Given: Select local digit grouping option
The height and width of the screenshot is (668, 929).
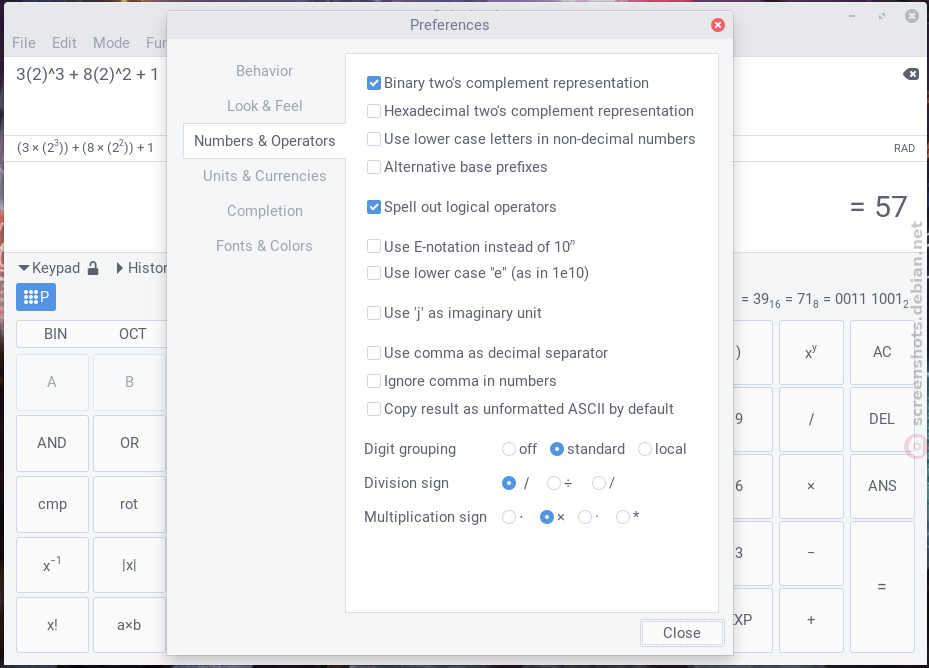Looking at the screenshot, I should pos(645,449).
